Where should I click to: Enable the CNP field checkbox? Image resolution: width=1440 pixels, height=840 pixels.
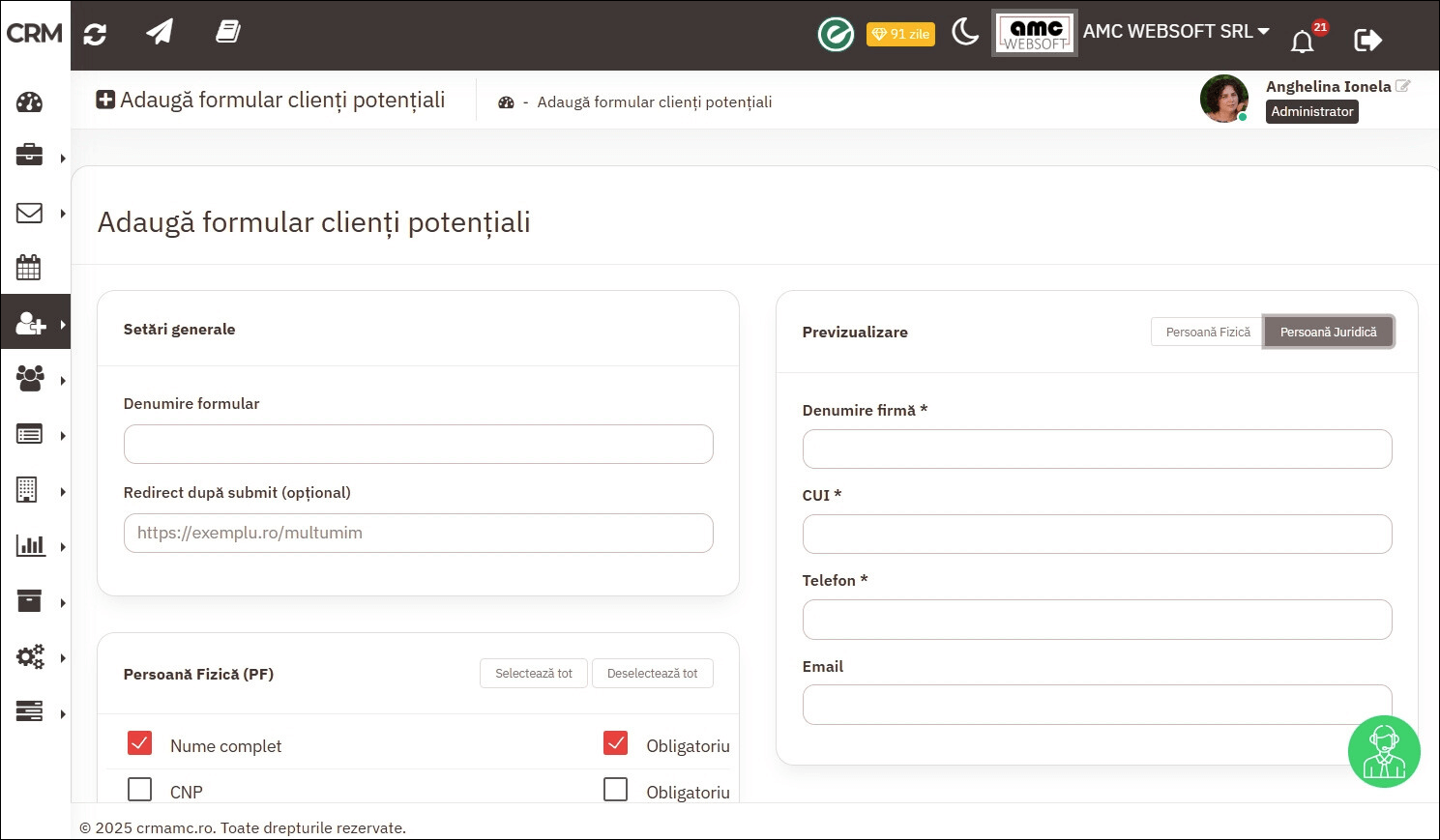coord(140,790)
